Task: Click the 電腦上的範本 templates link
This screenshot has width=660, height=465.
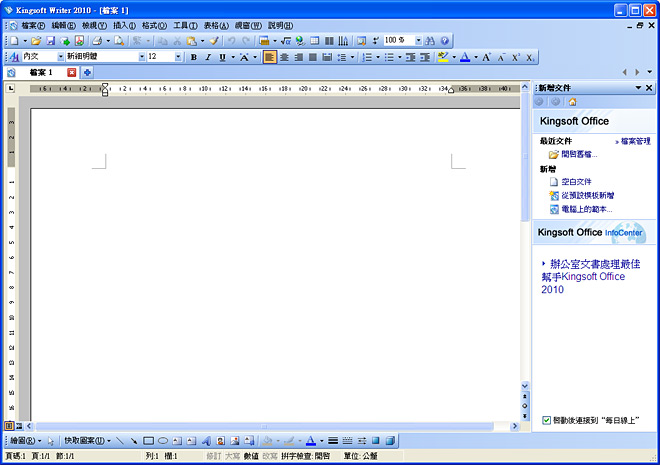Action: tap(587, 209)
